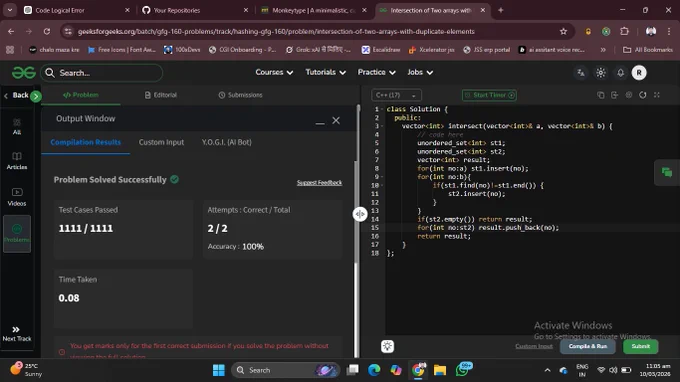Select the All sidebar icon

[x=16, y=127]
